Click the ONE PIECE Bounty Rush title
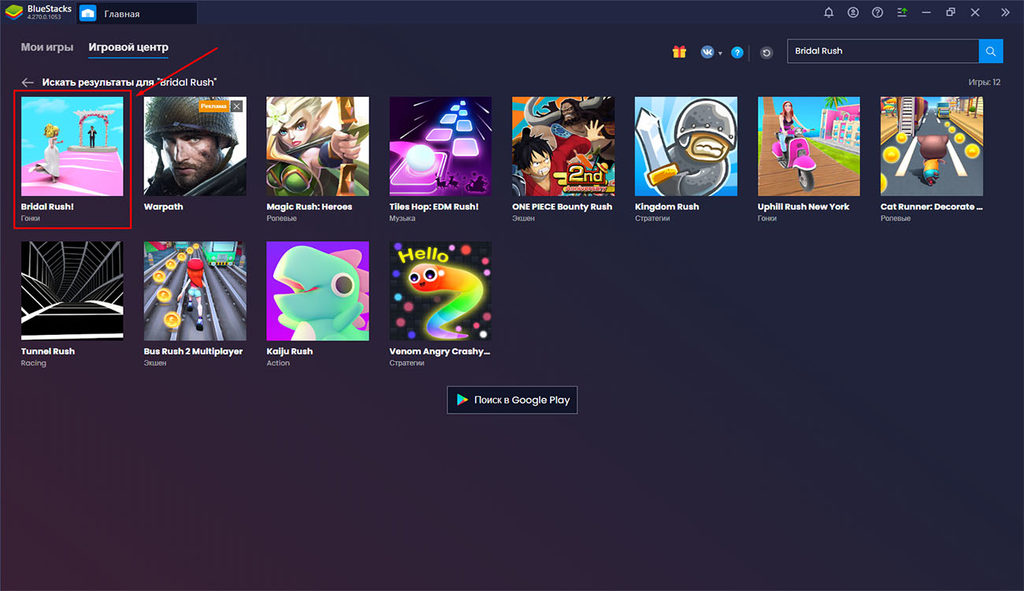Screen dimensions: 1024x591 562,206
